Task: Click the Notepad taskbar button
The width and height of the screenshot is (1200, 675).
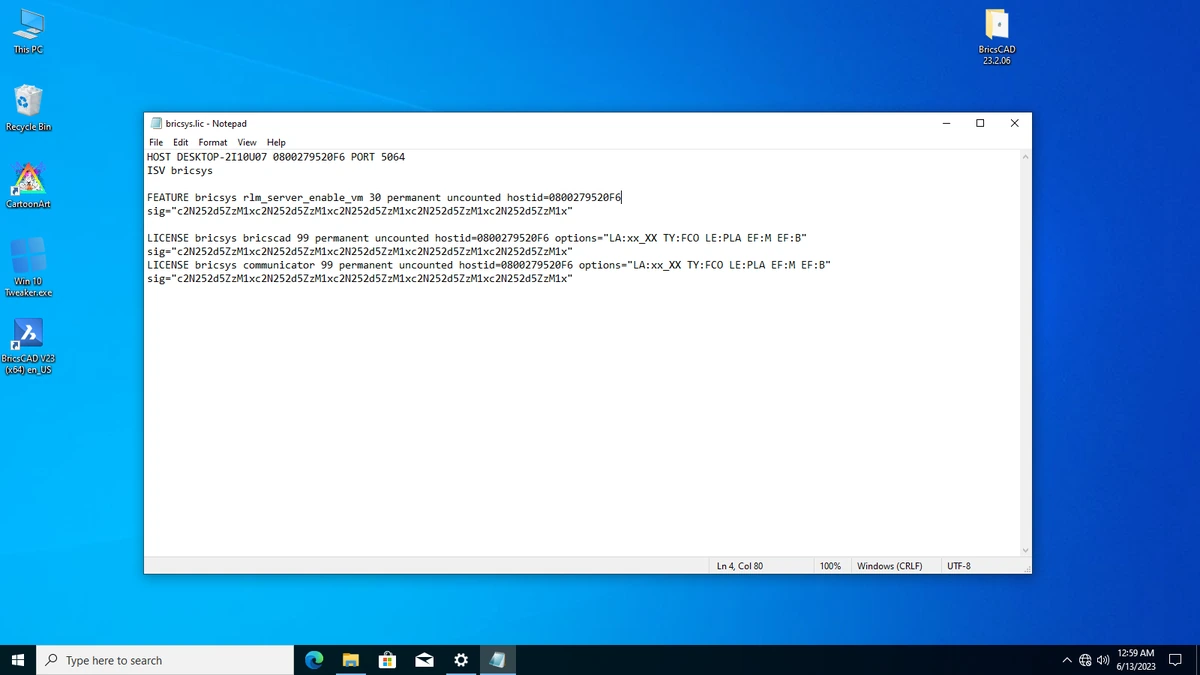Action: (497, 660)
